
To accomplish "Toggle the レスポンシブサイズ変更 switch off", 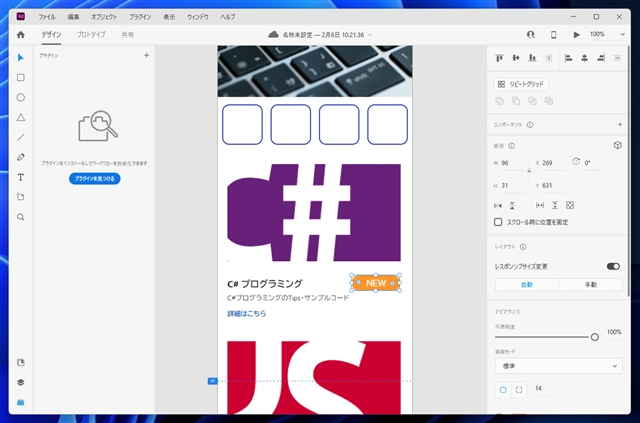I will [613, 266].
